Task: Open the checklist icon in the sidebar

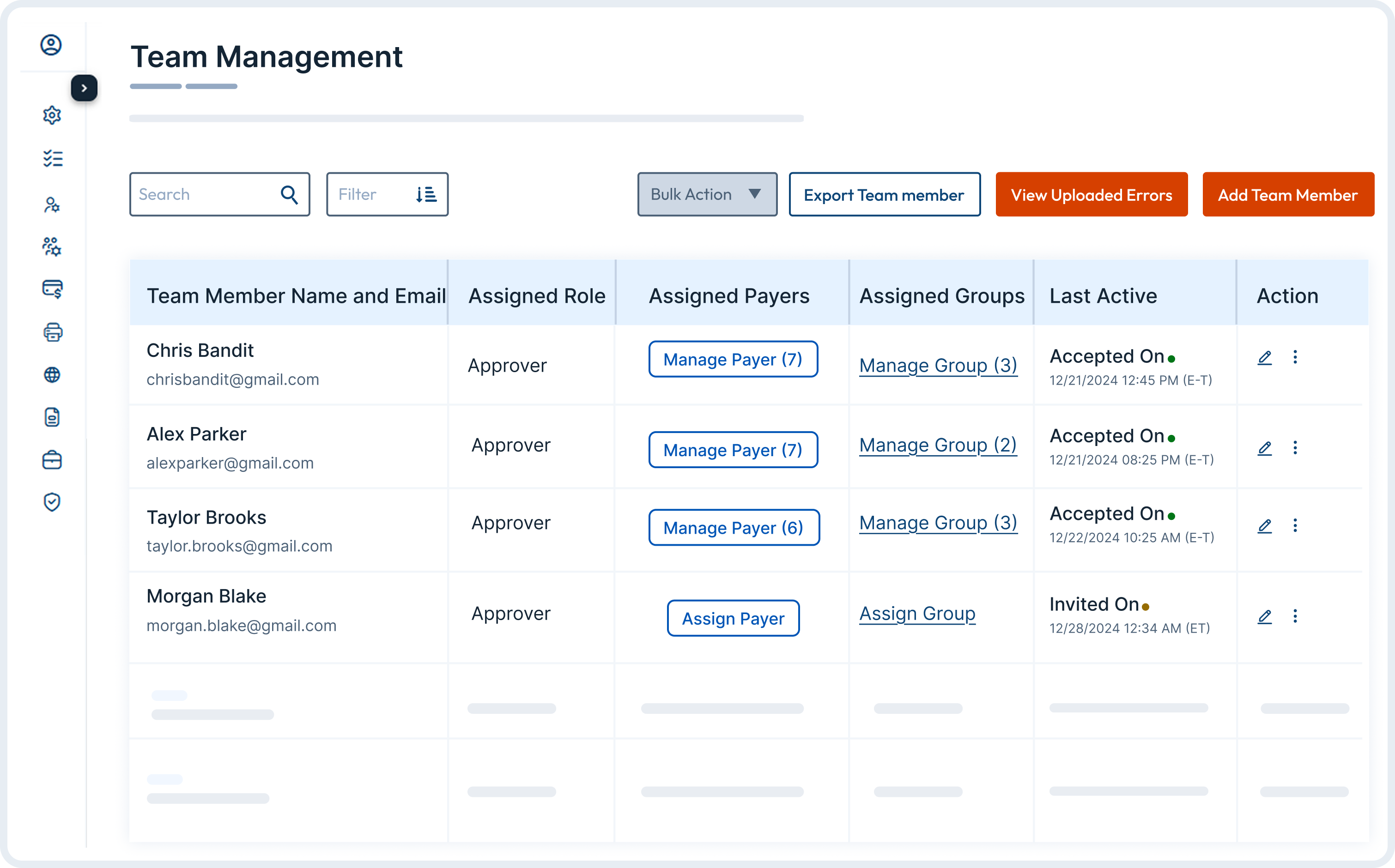Action: point(53,158)
